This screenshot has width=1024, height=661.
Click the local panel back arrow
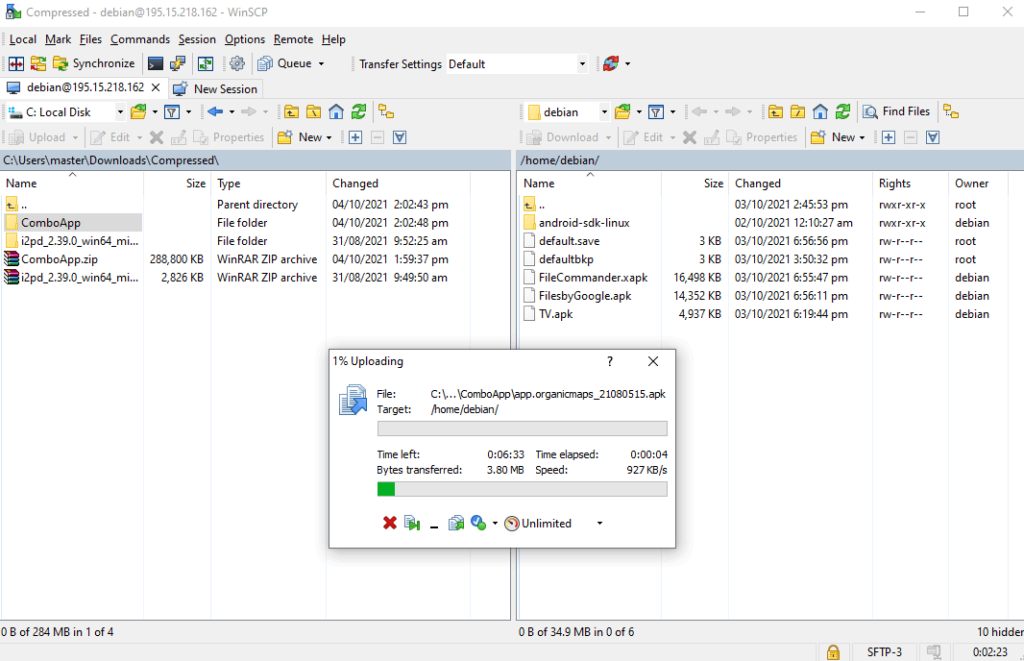[x=215, y=112]
